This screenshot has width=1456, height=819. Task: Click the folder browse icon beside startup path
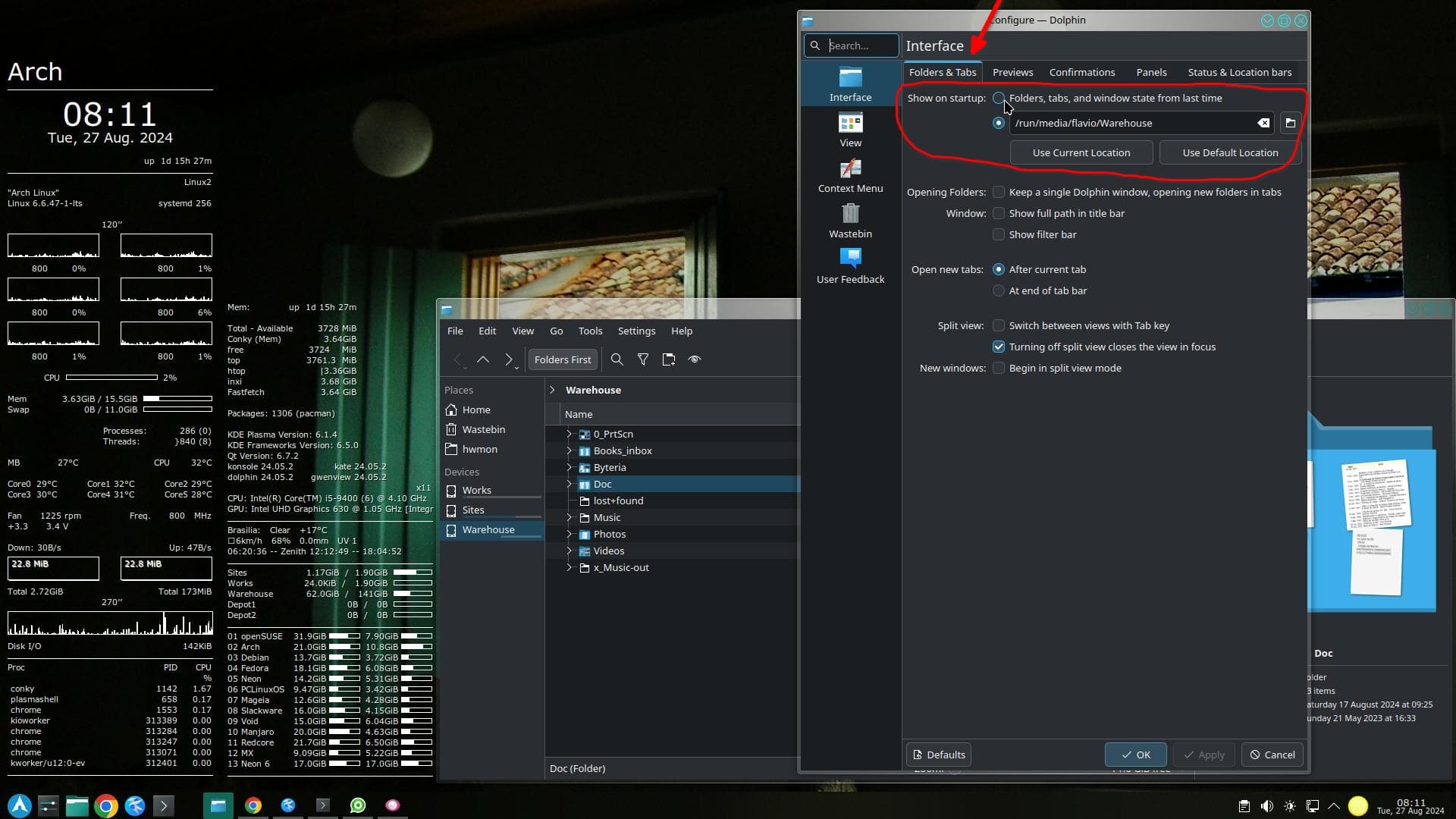(x=1290, y=123)
